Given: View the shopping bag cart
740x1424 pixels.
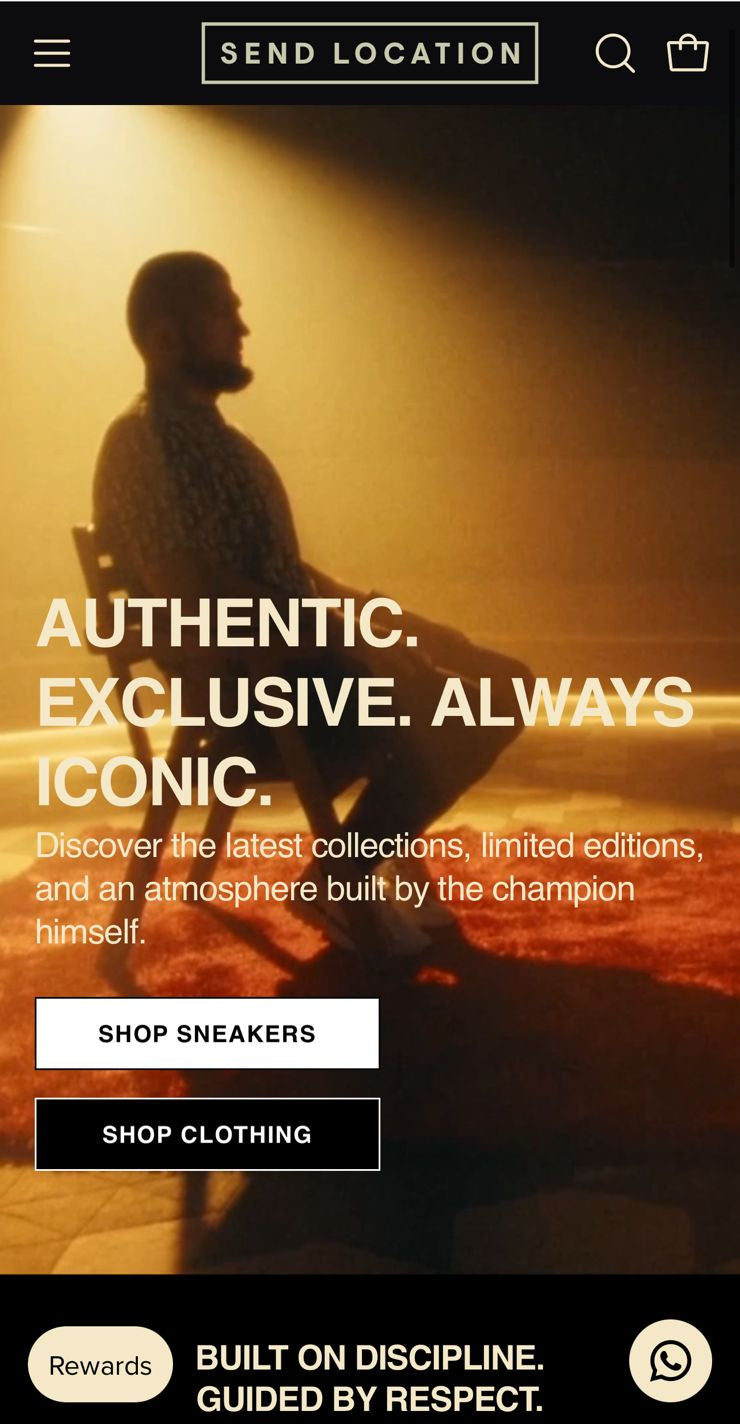Looking at the screenshot, I should click(688, 53).
